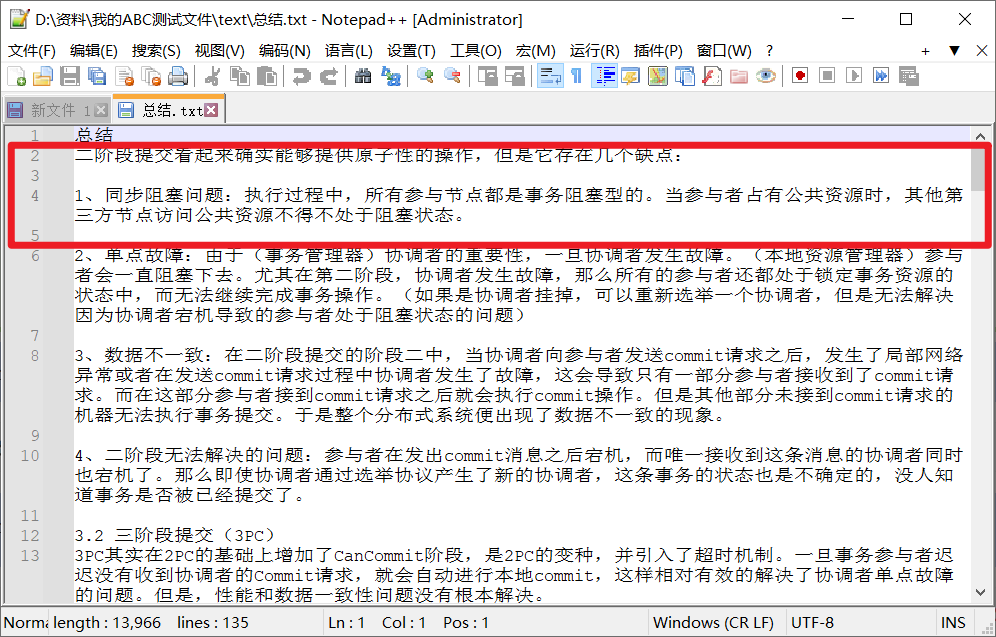
Task: Close the 总结.txt tab
Action: (x=211, y=110)
